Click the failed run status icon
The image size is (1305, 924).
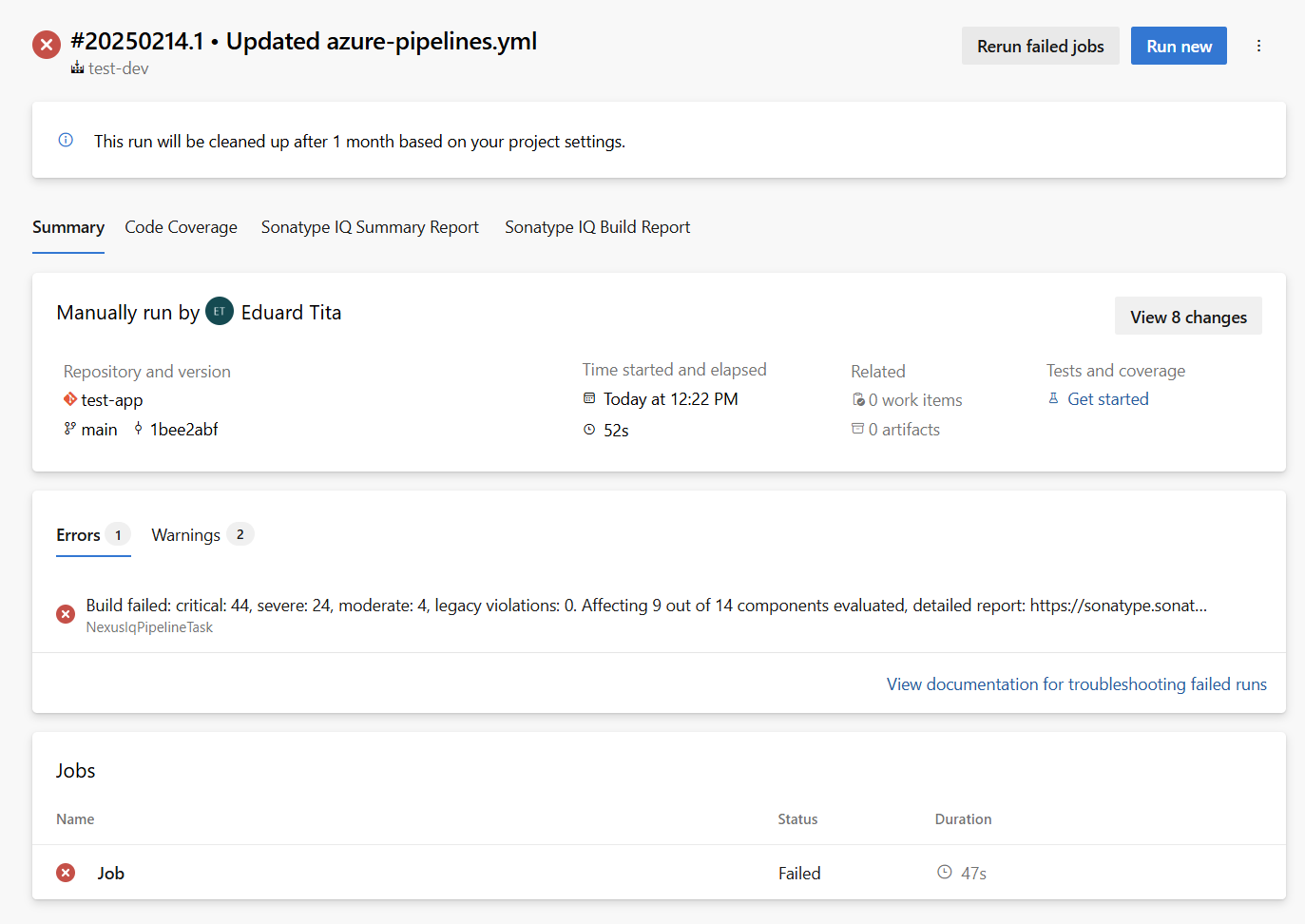pos(46,44)
